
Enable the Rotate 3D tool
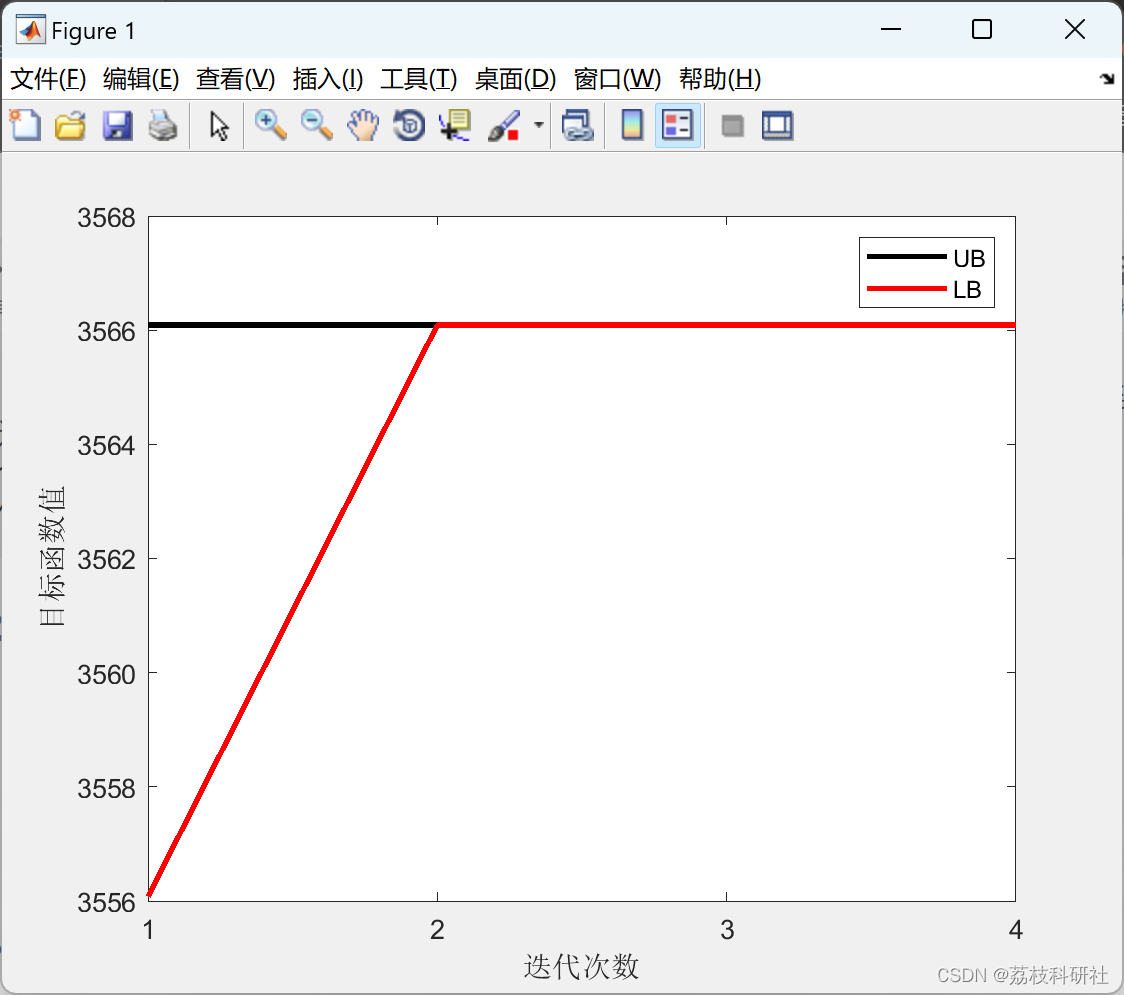coord(409,125)
